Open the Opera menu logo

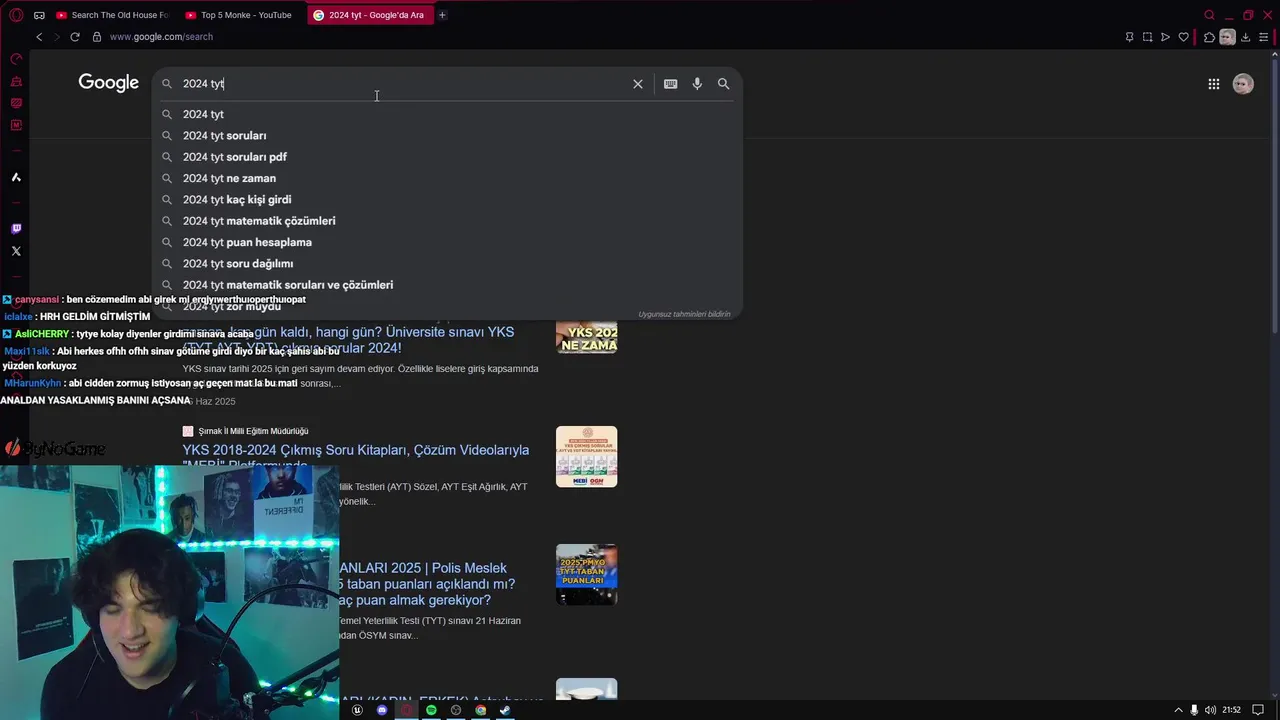[x=16, y=15]
